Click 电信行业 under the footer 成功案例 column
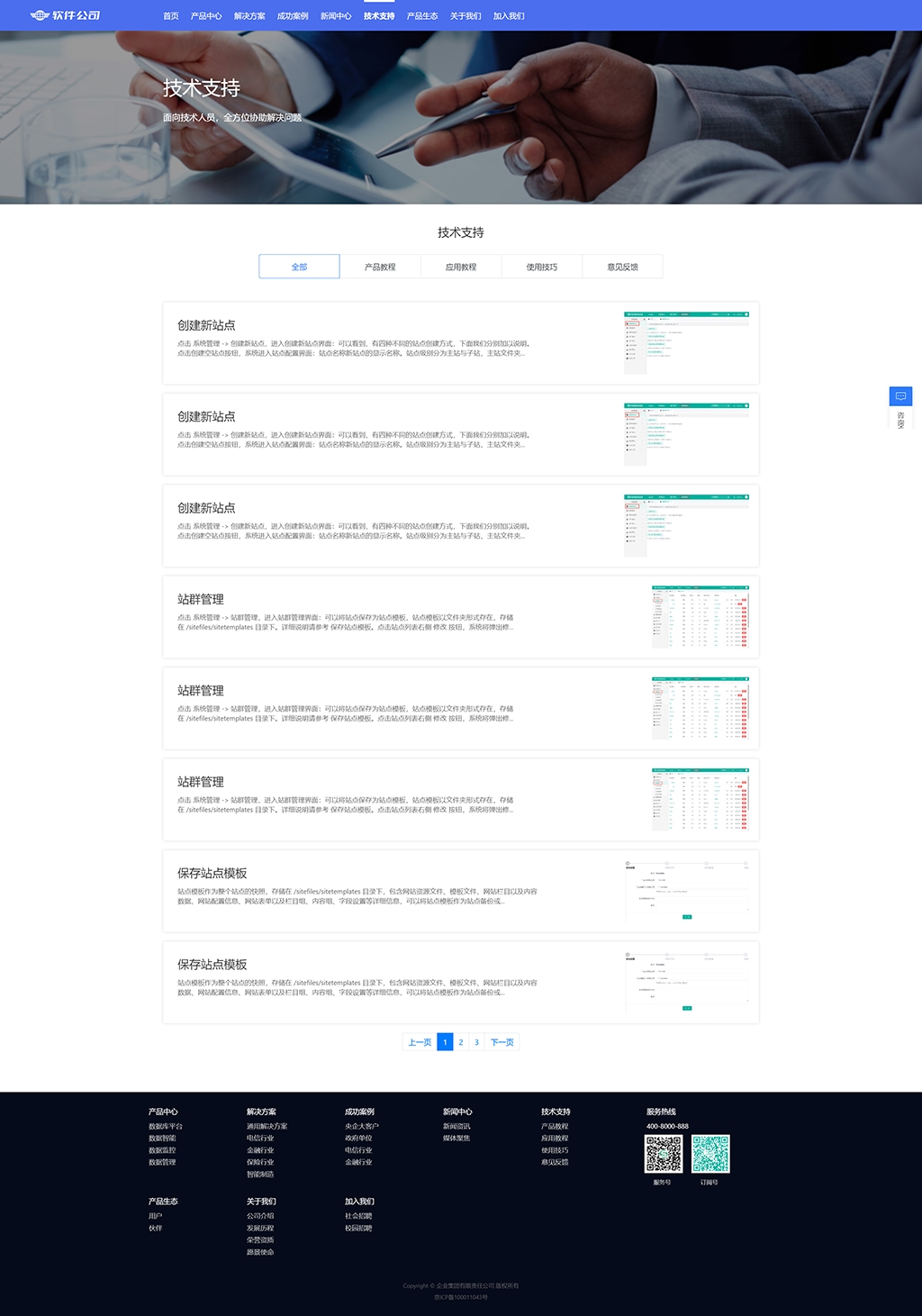The image size is (922, 1316). click(x=358, y=1150)
